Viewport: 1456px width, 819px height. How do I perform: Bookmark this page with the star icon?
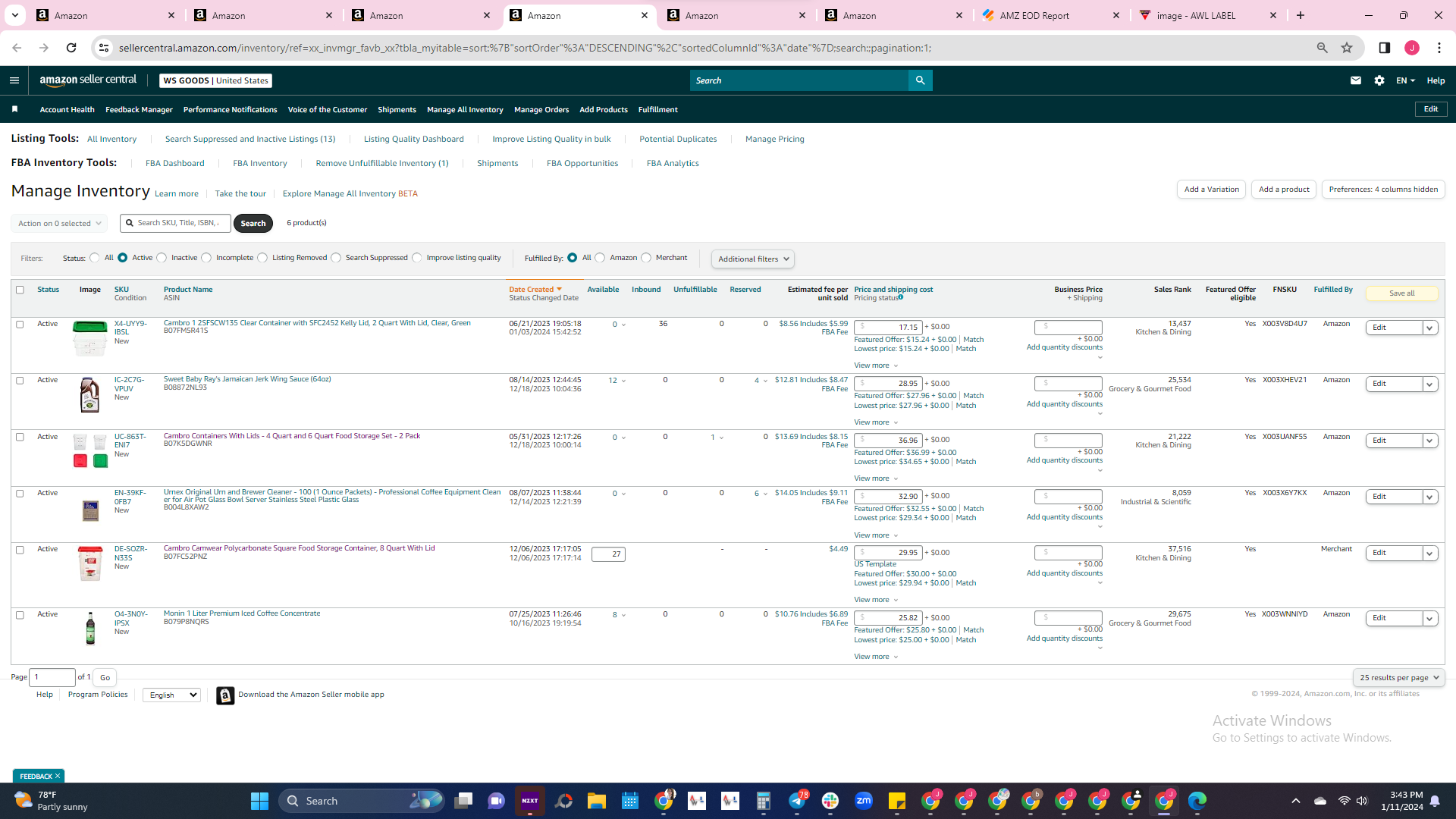1347,48
